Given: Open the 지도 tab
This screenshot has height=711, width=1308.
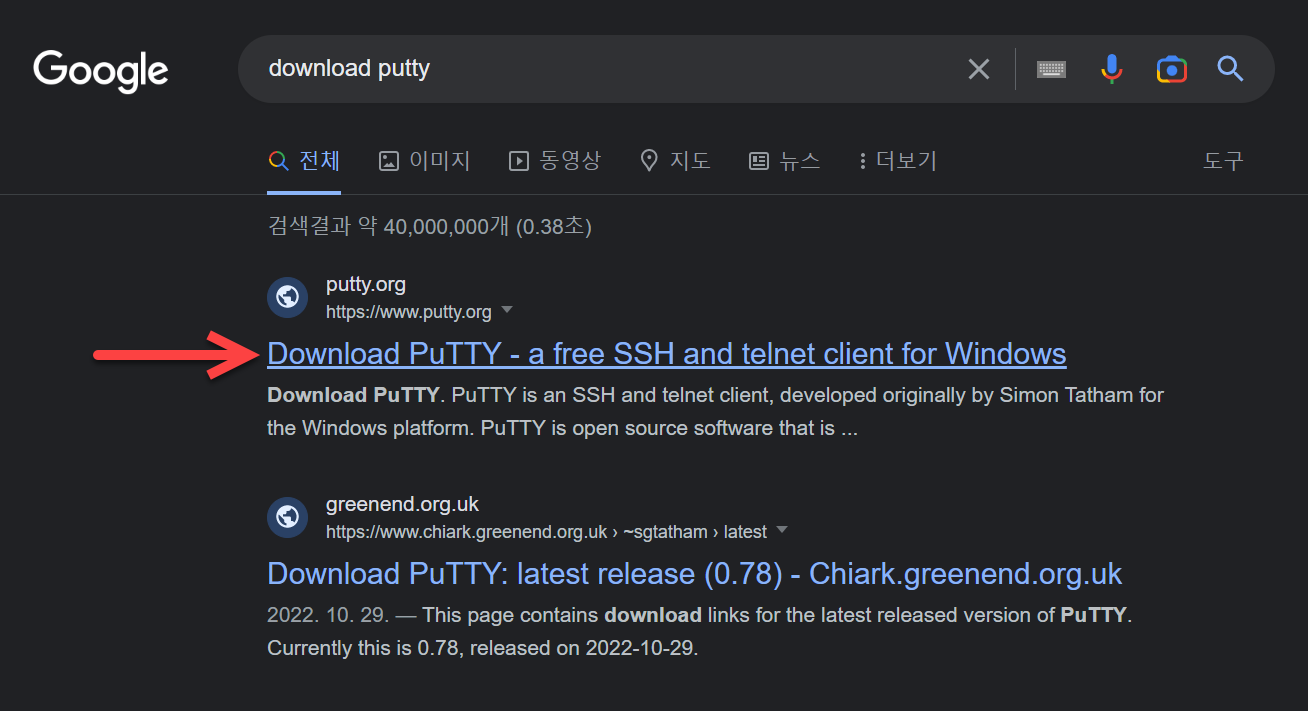Looking at the screenshot, I should [675, 161].
